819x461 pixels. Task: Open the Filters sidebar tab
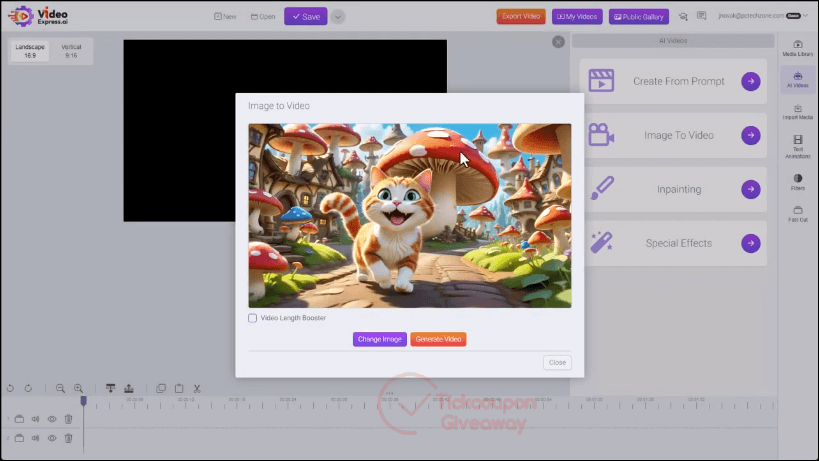click(x=798, y=182)
